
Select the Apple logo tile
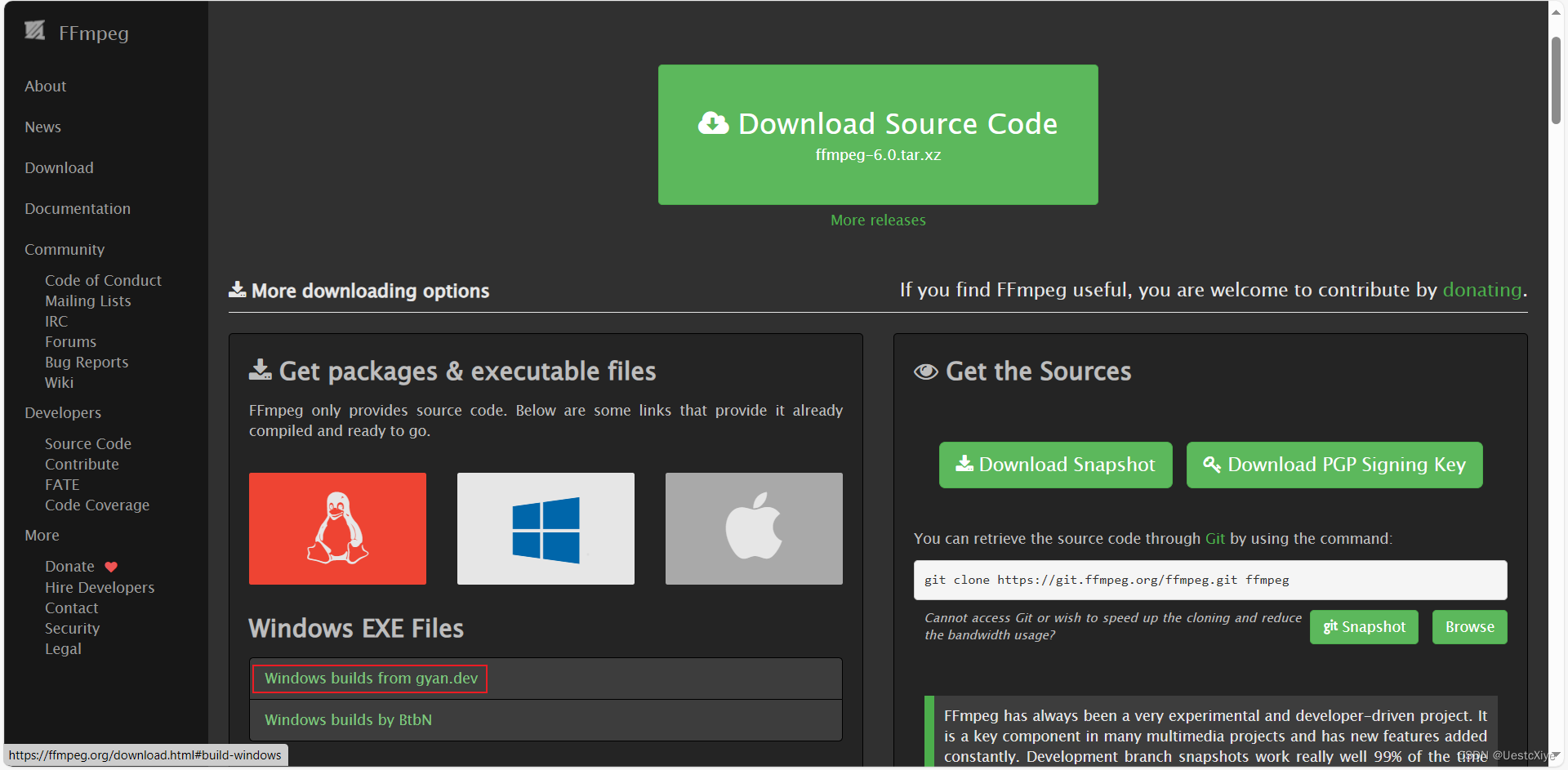pos(754,528)
